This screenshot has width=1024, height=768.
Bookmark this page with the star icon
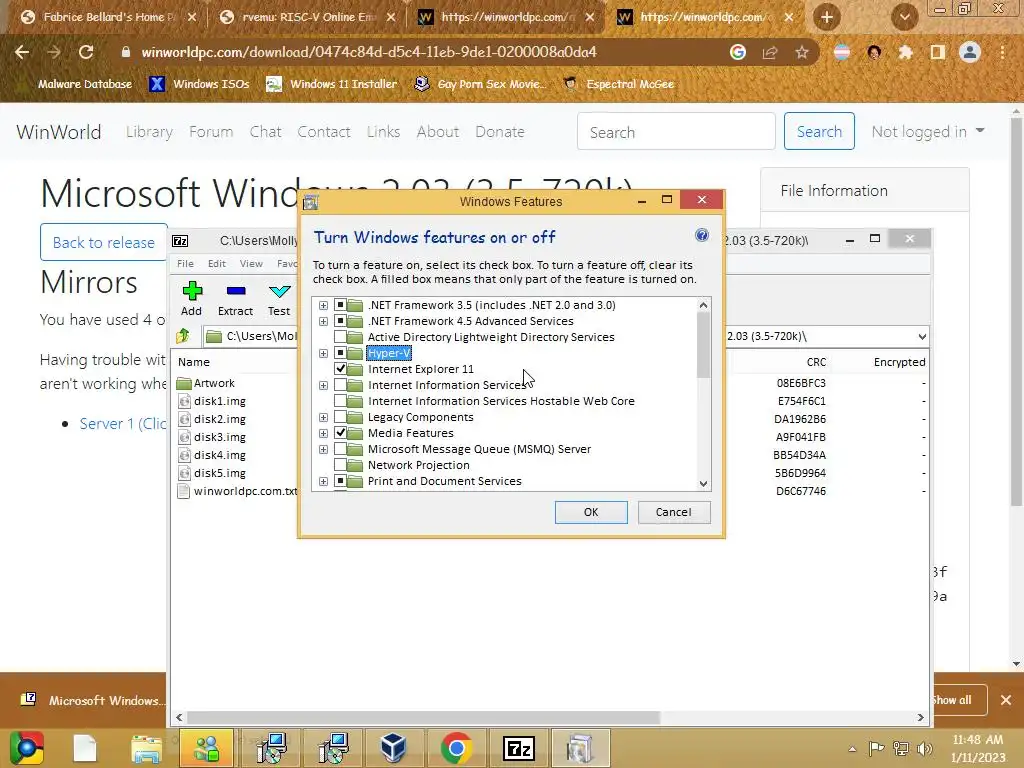tap(801, 52)
